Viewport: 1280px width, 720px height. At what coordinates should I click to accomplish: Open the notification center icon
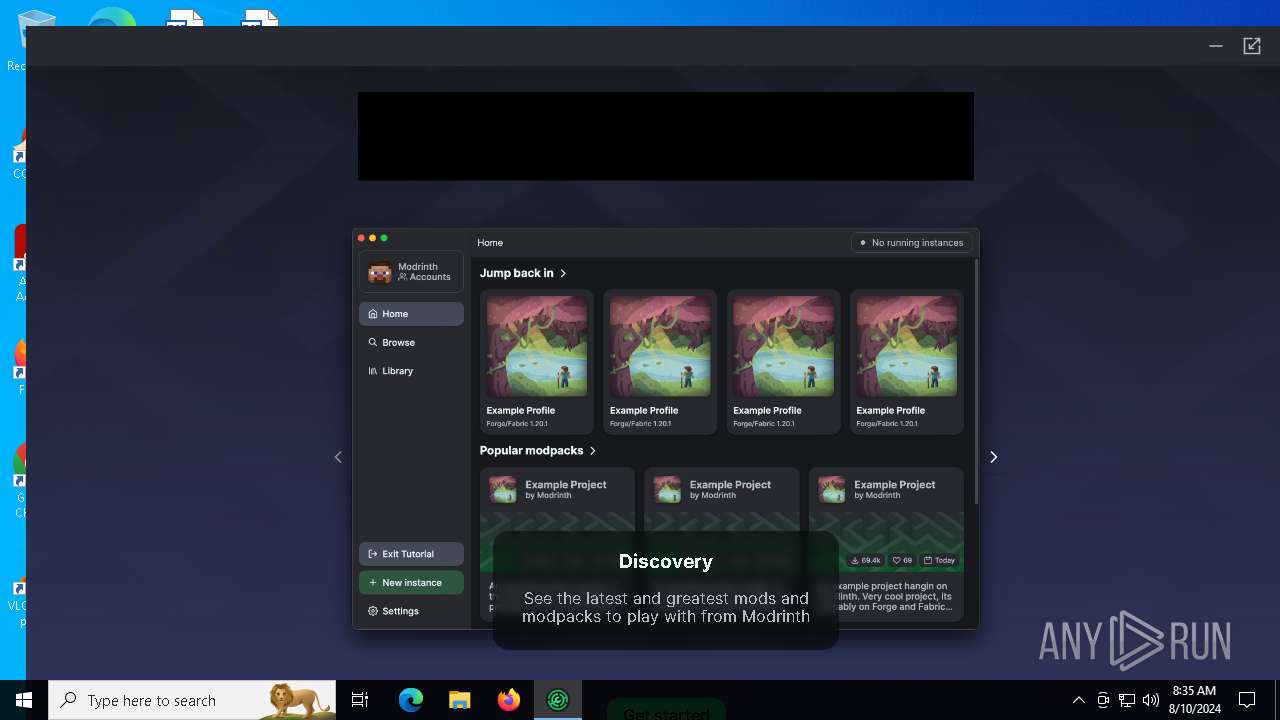tap(1248, 700)
